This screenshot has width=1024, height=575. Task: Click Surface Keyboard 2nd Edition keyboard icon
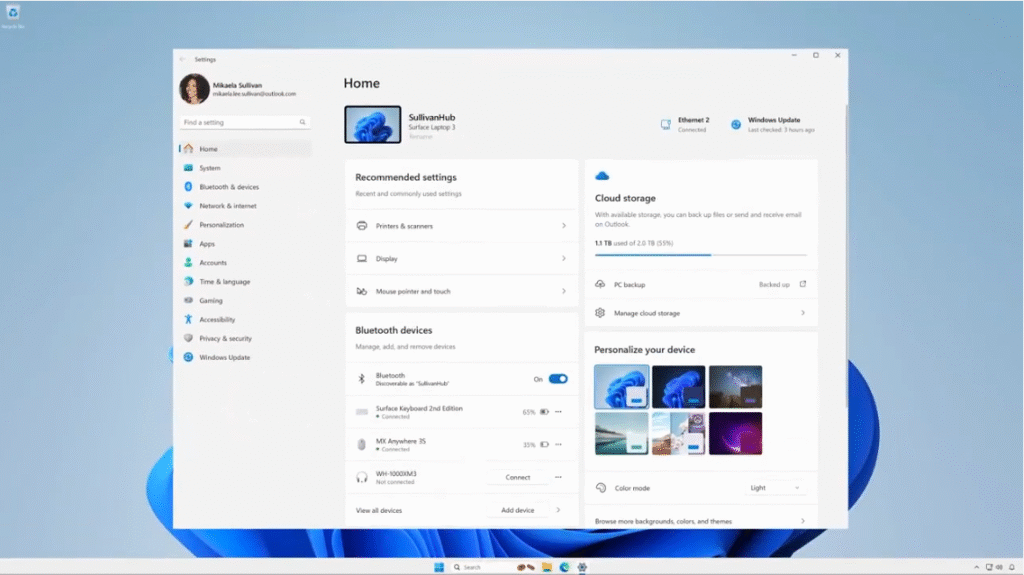pyautogui.click(x=362, y=412)
